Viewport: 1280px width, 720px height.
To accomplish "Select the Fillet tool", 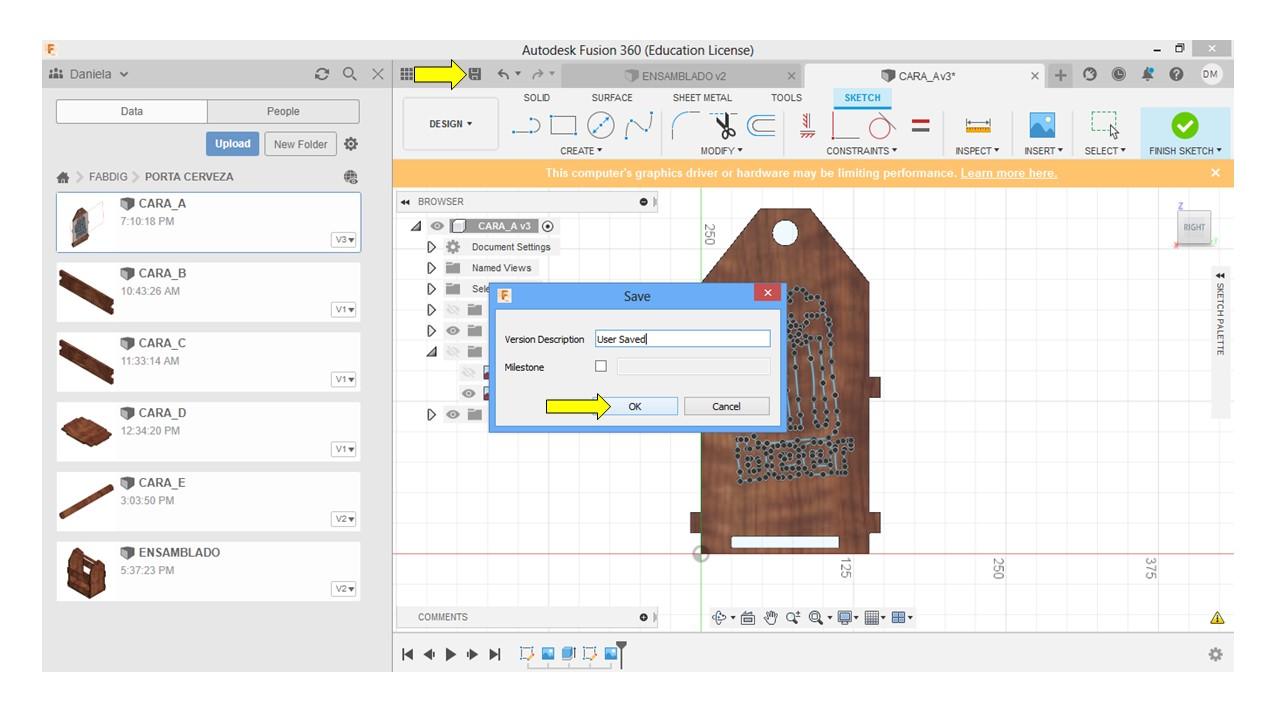I will coord(686,125).
